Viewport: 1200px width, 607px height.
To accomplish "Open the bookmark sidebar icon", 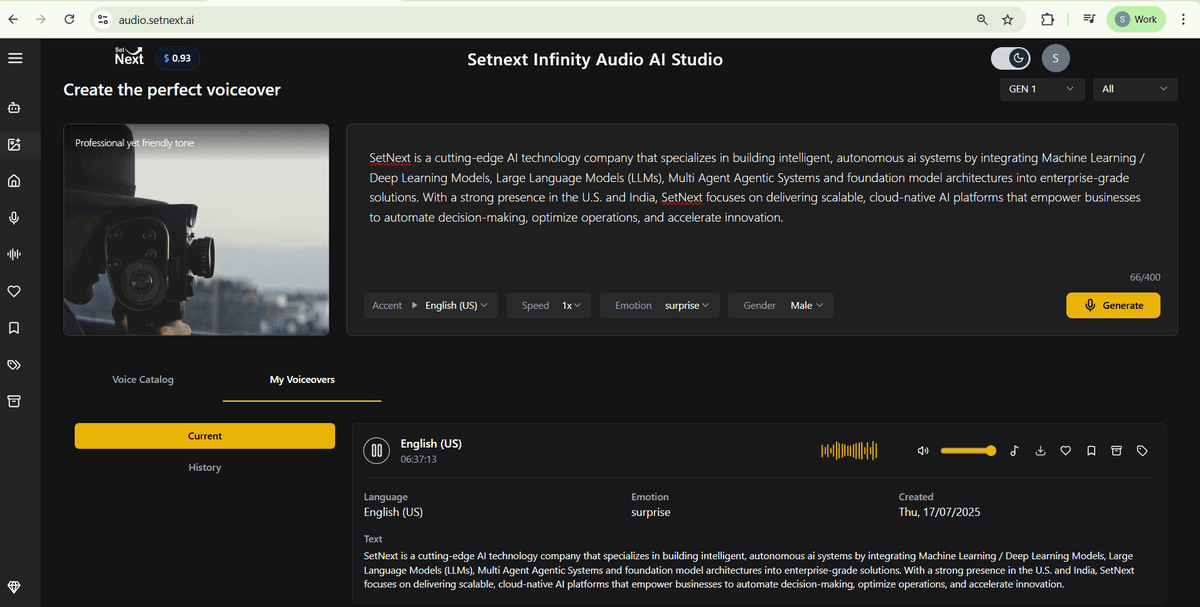I will [x=14, y=328].
